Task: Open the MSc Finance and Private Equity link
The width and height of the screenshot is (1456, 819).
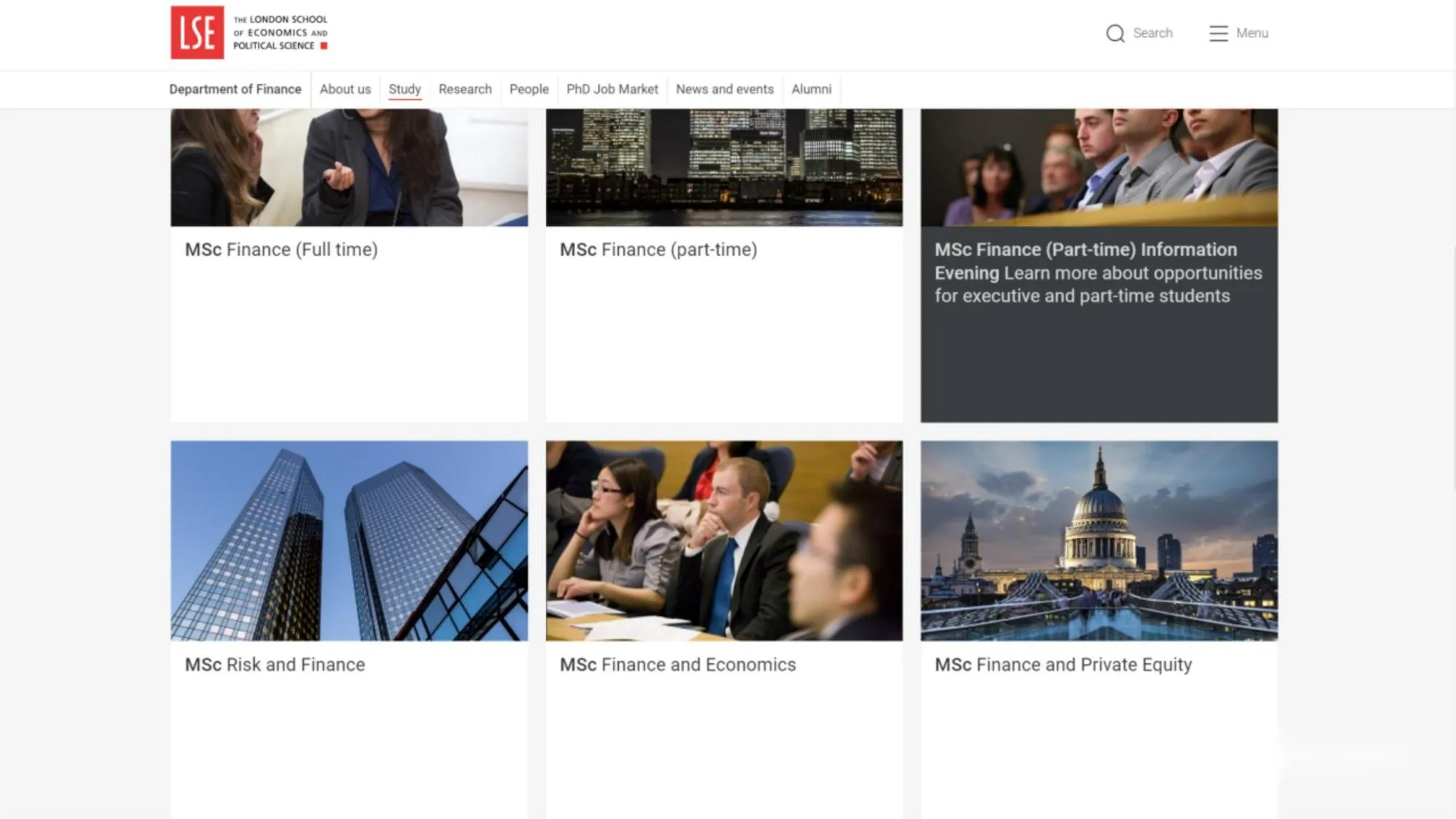Action: [x=1063, y=665]
